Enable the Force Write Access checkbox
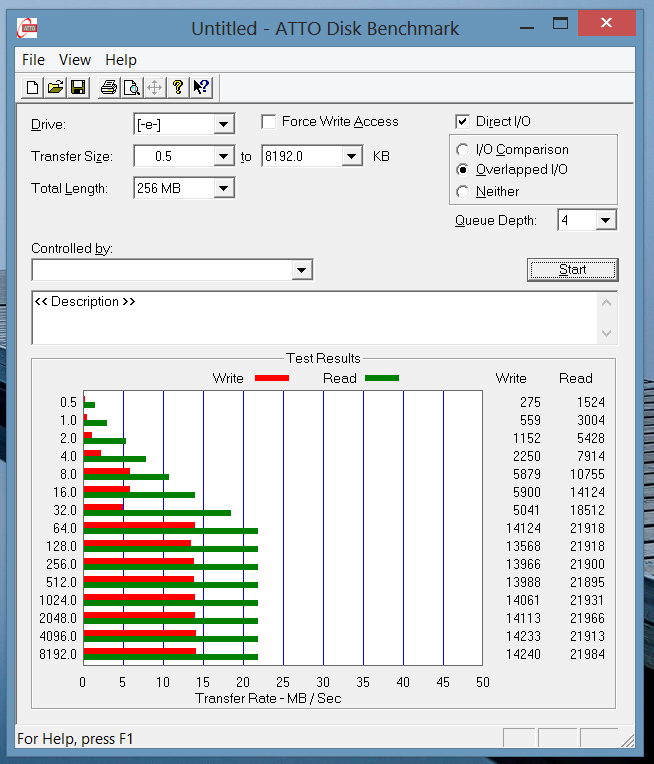The width and height of the screenshot is (654, 764). tap(269, 121)
